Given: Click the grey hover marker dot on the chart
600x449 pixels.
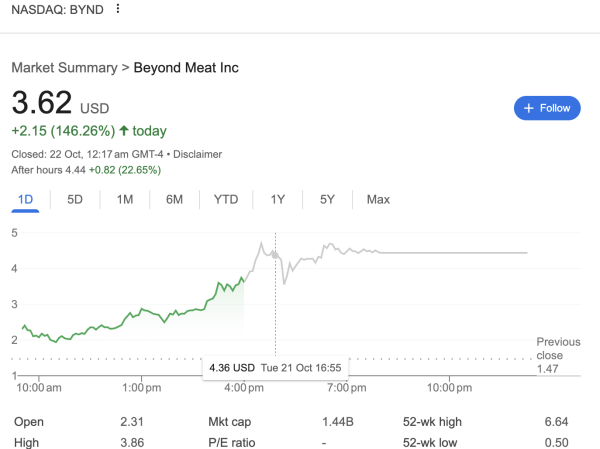Looking at the screenshot, I should [x=275, y=255].
